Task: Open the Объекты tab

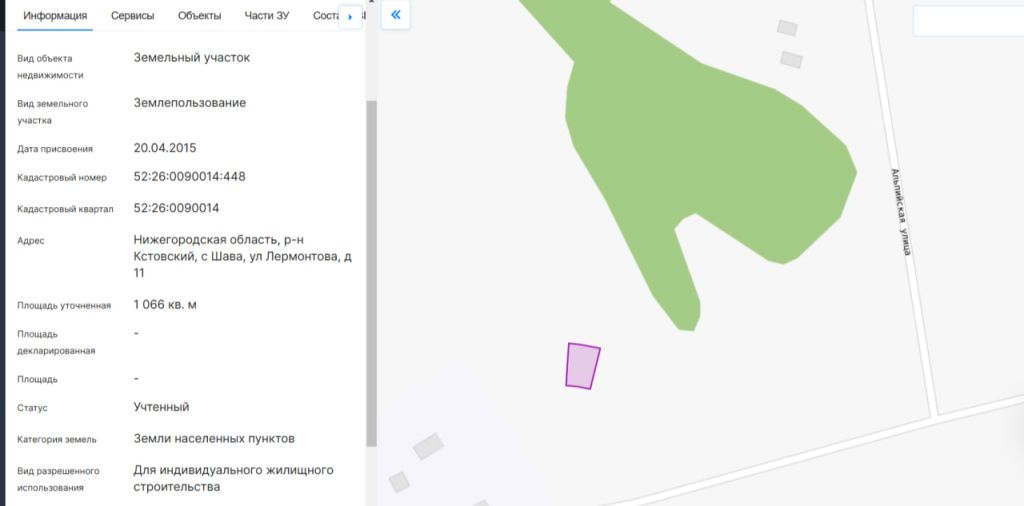Action: click(x=199, y=16)
